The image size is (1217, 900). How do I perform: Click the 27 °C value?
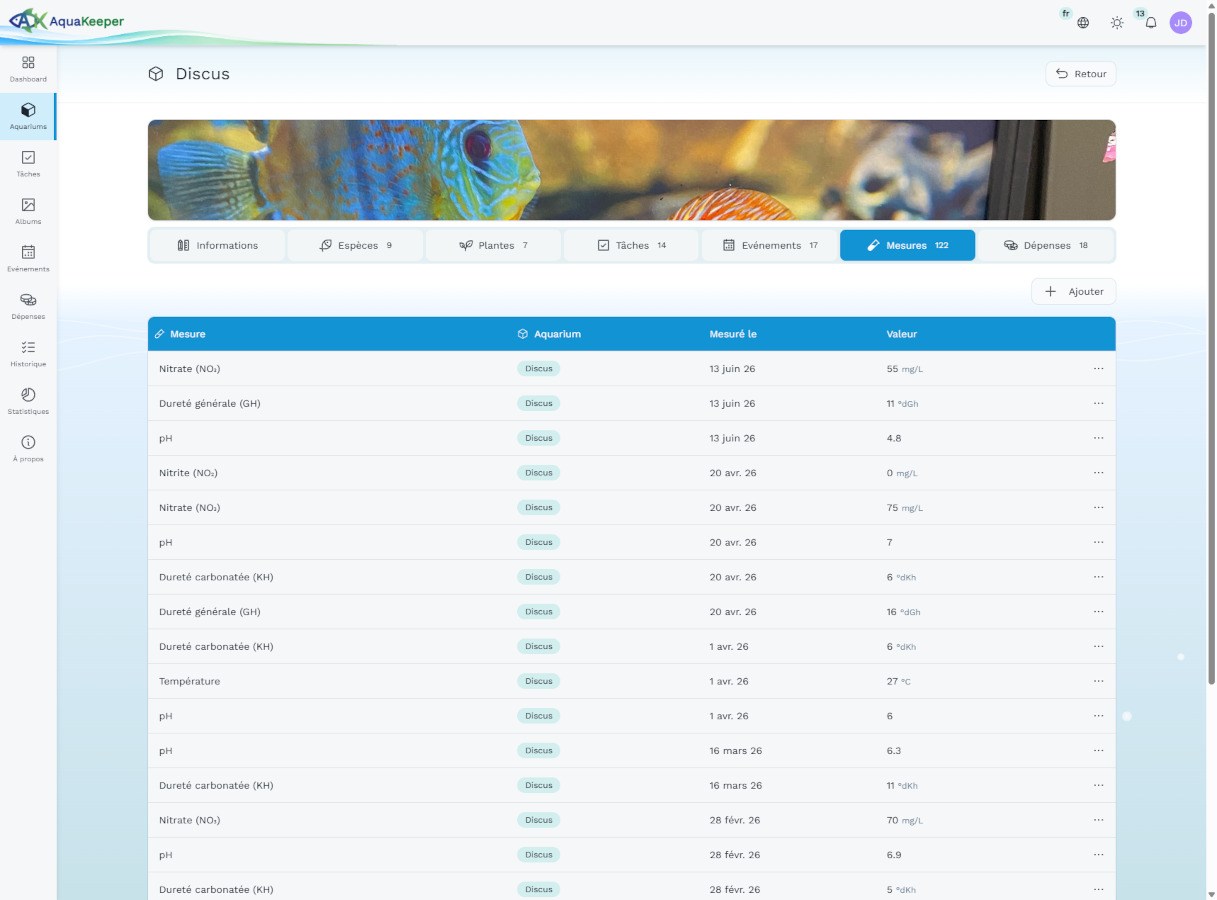pos(898,681)
